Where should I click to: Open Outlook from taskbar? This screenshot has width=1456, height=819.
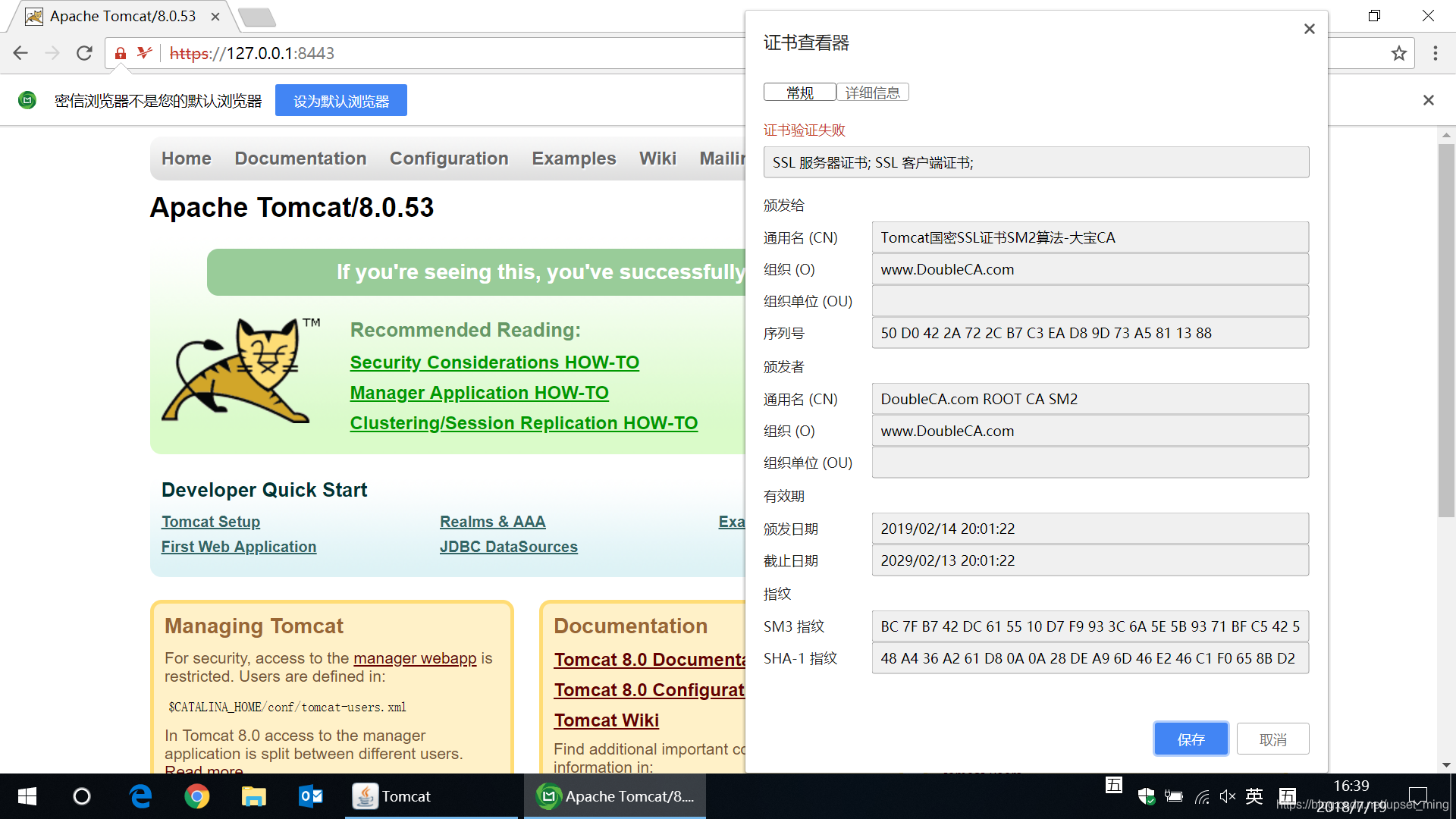[x=311, y=796]
